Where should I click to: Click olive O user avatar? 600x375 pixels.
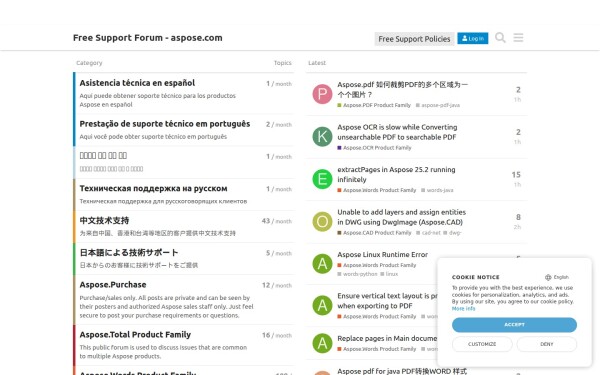tap(322, 222)
